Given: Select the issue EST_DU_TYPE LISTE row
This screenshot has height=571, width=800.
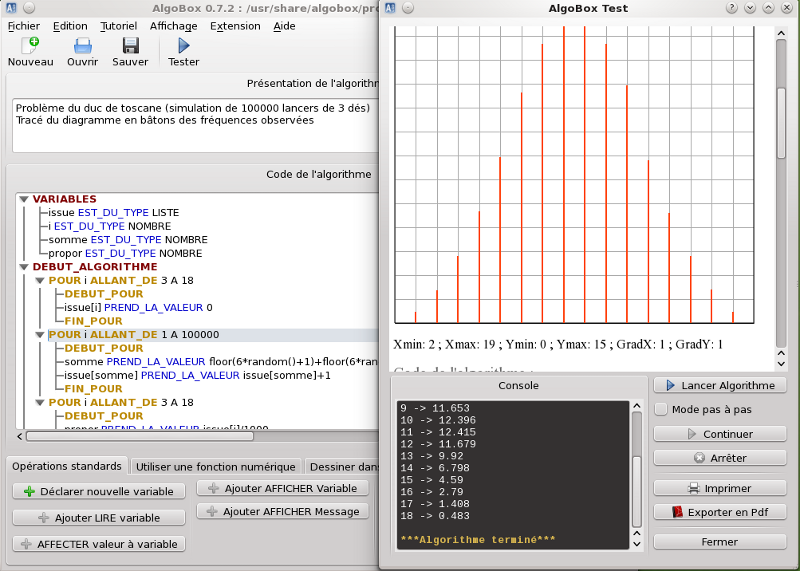Looking at the screenshot, I should [x=113, y=213].
